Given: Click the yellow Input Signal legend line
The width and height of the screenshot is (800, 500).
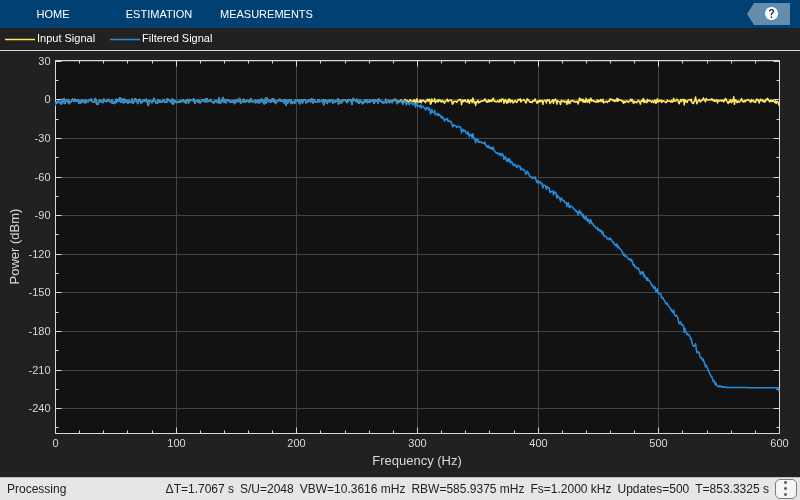Looking at the screenshot, I should [x=20, y=39].
